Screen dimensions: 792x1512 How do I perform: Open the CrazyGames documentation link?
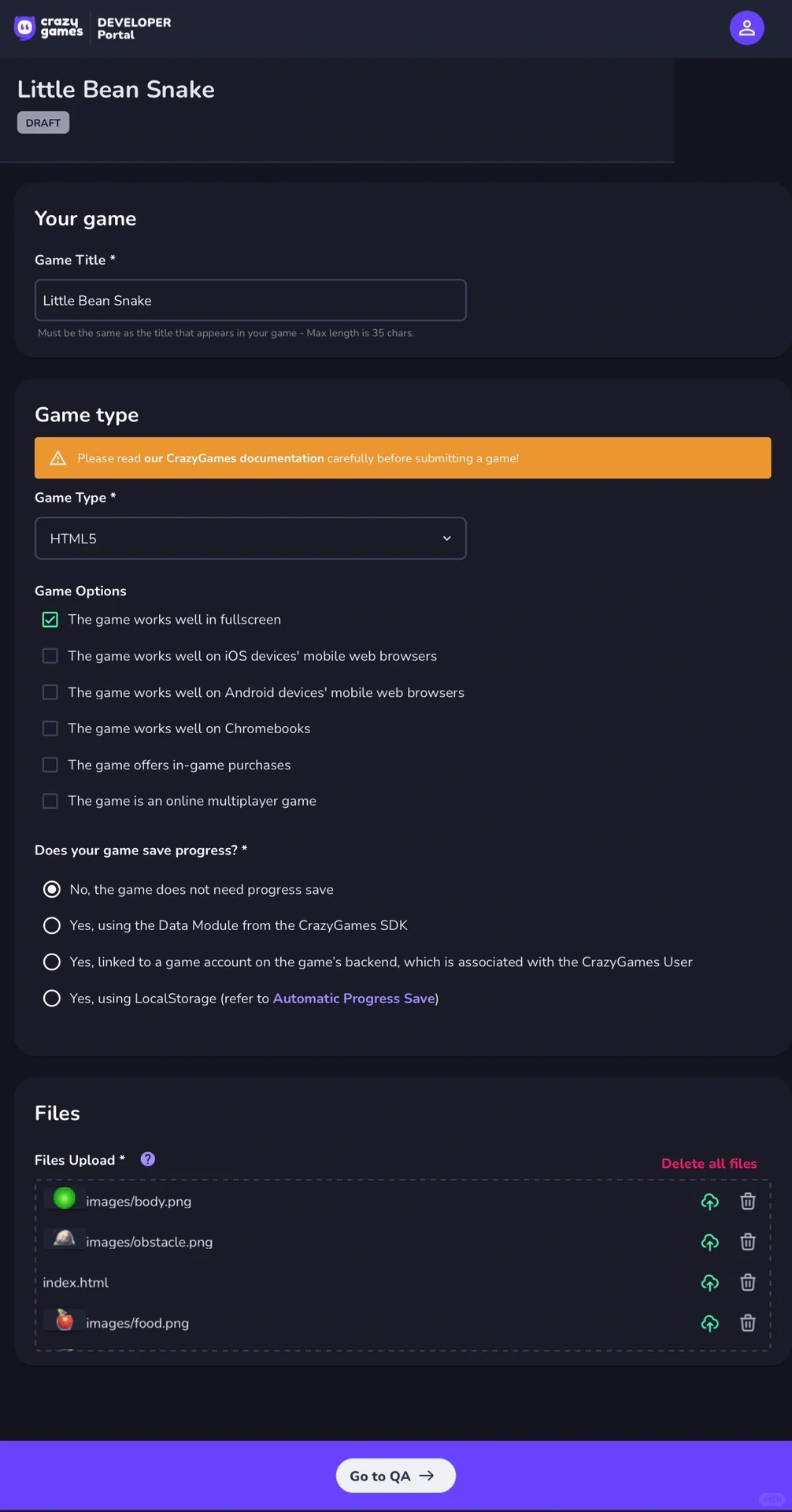point(234,458)
